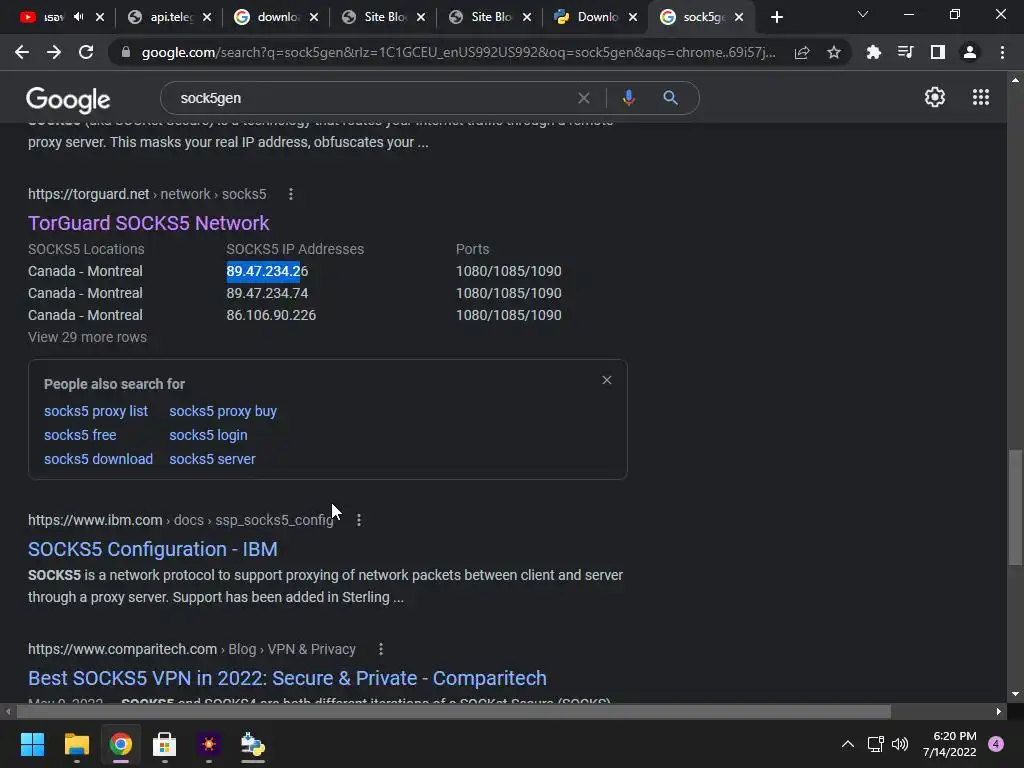Switch to the Python Download tab
Viewport: 1024px width, 768px height.
(594, 17)
